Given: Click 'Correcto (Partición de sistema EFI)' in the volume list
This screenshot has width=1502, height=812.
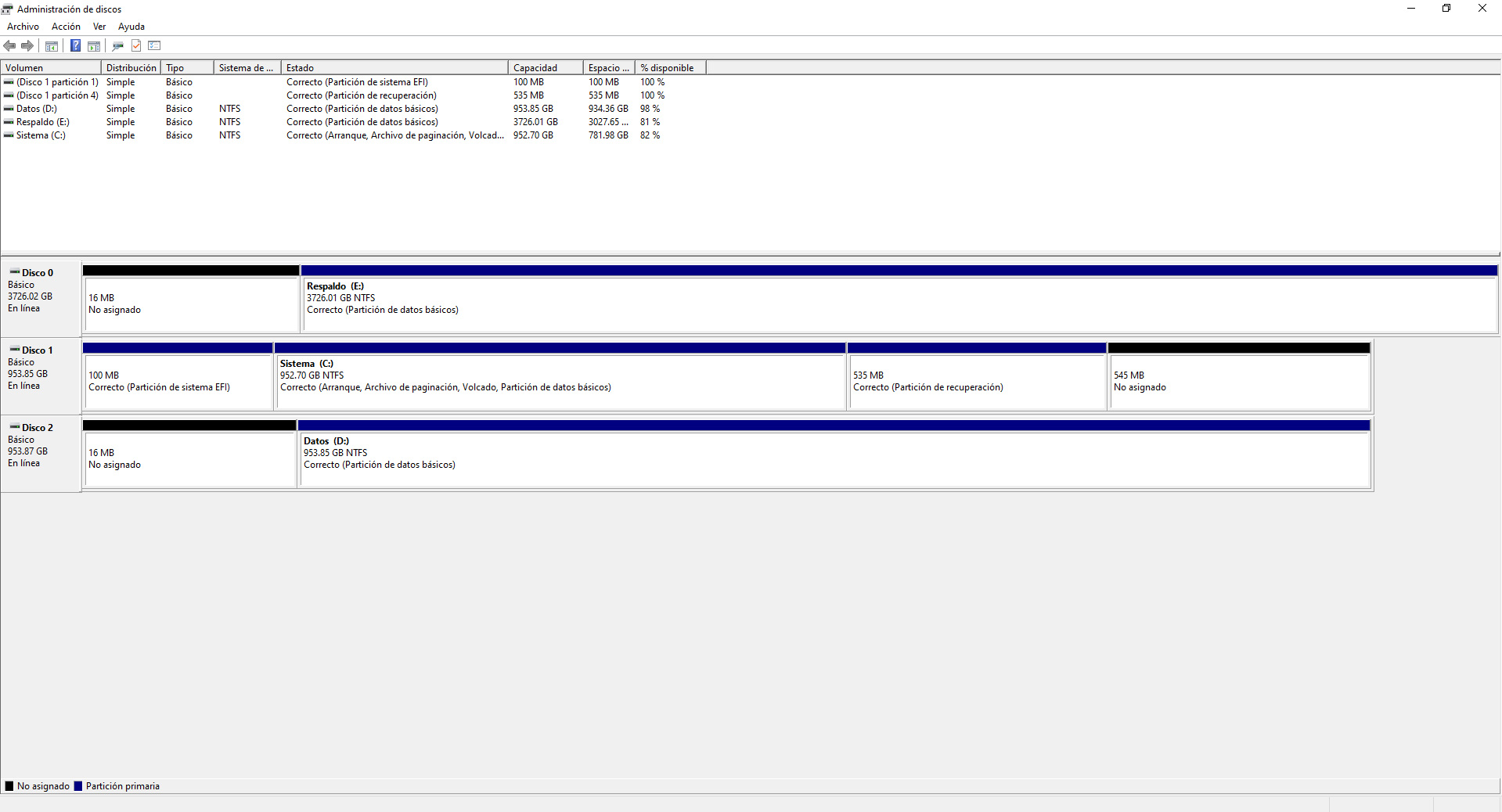Looking at the screenshot, I should [x=357, y=82].
